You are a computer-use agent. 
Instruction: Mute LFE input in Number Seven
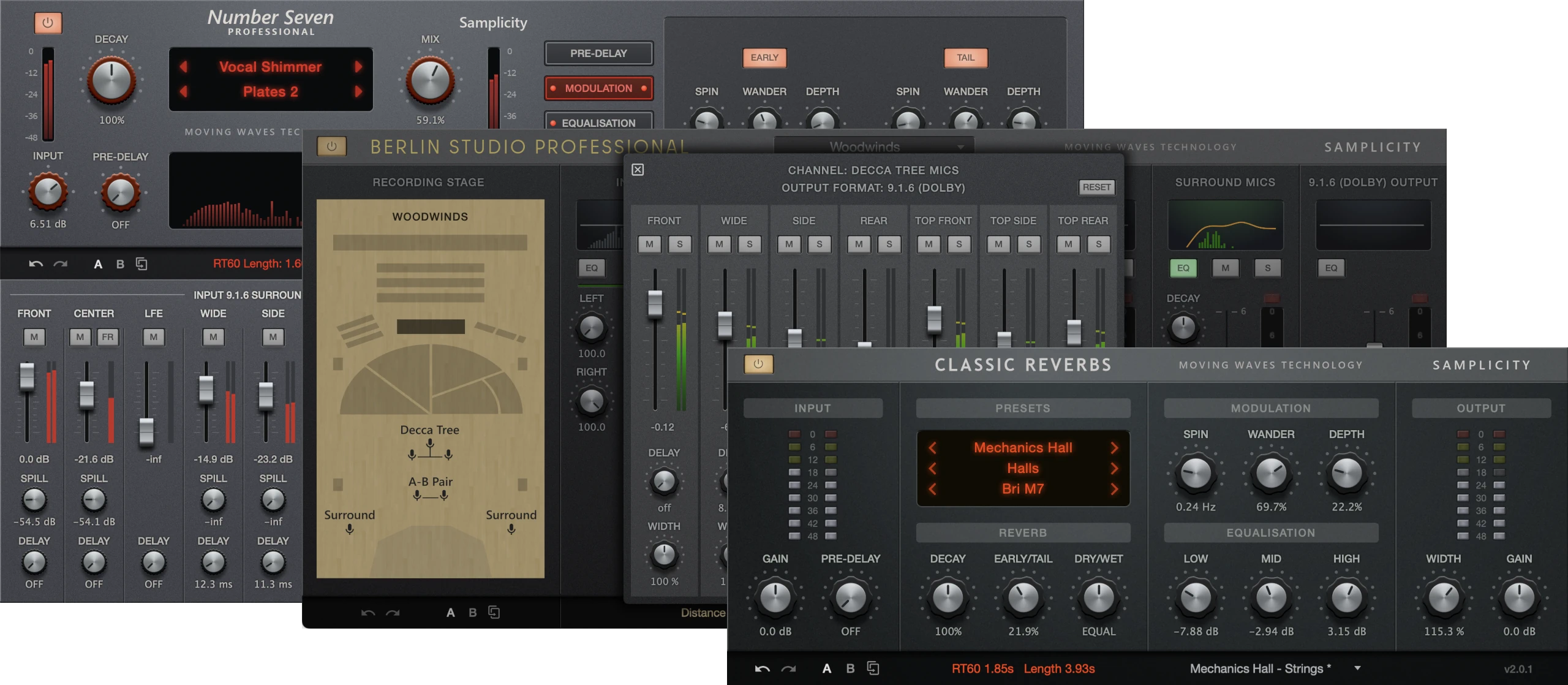154,337
